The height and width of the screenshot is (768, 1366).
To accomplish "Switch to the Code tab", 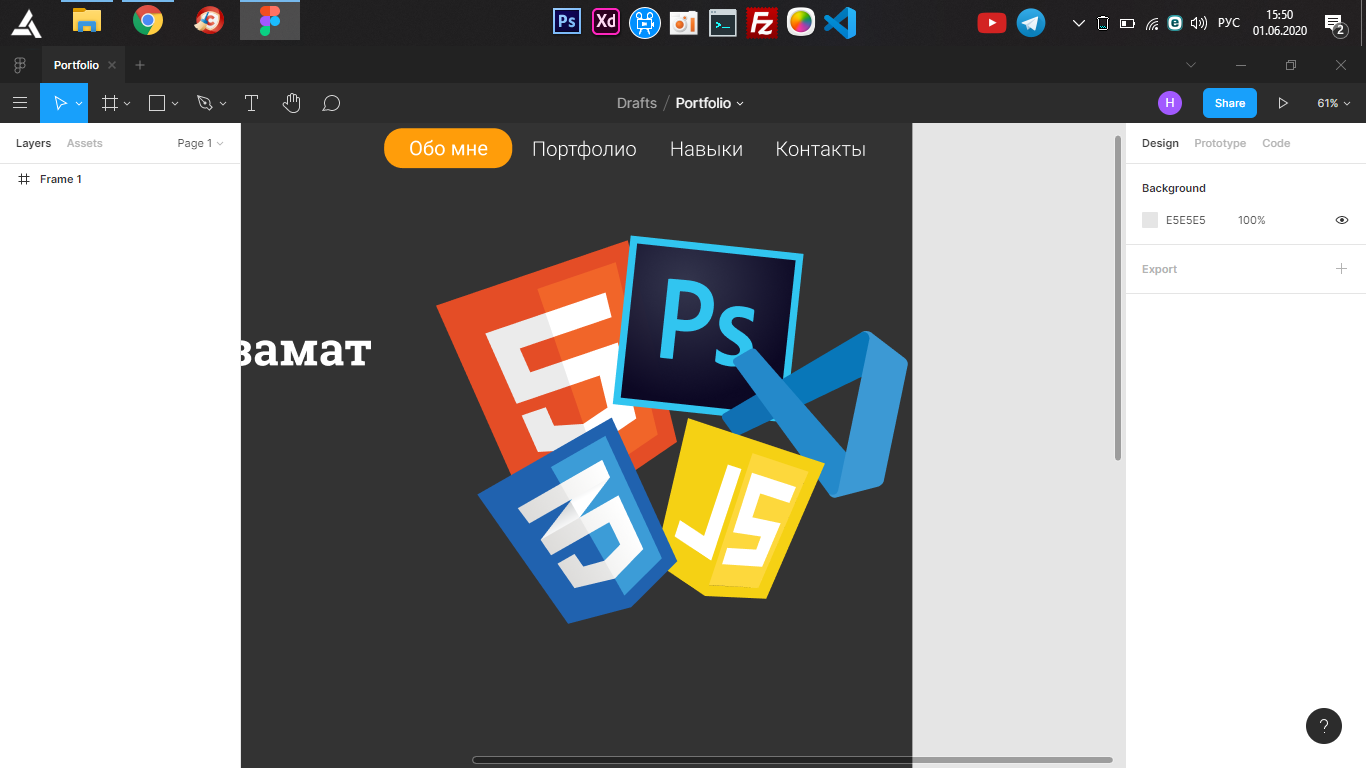I will pyautogui.click(x=1276, y=143).
